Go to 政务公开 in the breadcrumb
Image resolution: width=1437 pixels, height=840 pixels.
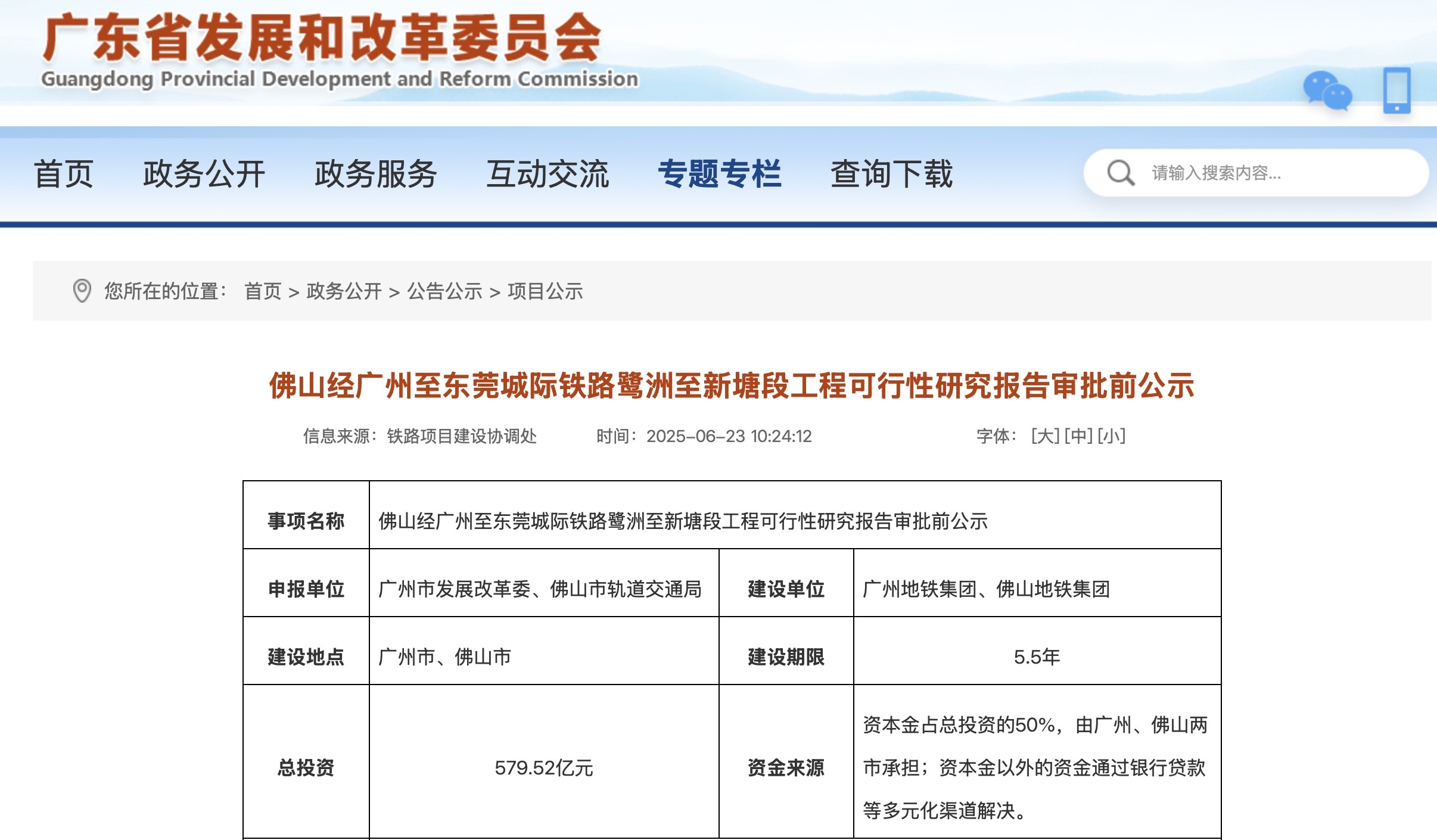point(344,291)
